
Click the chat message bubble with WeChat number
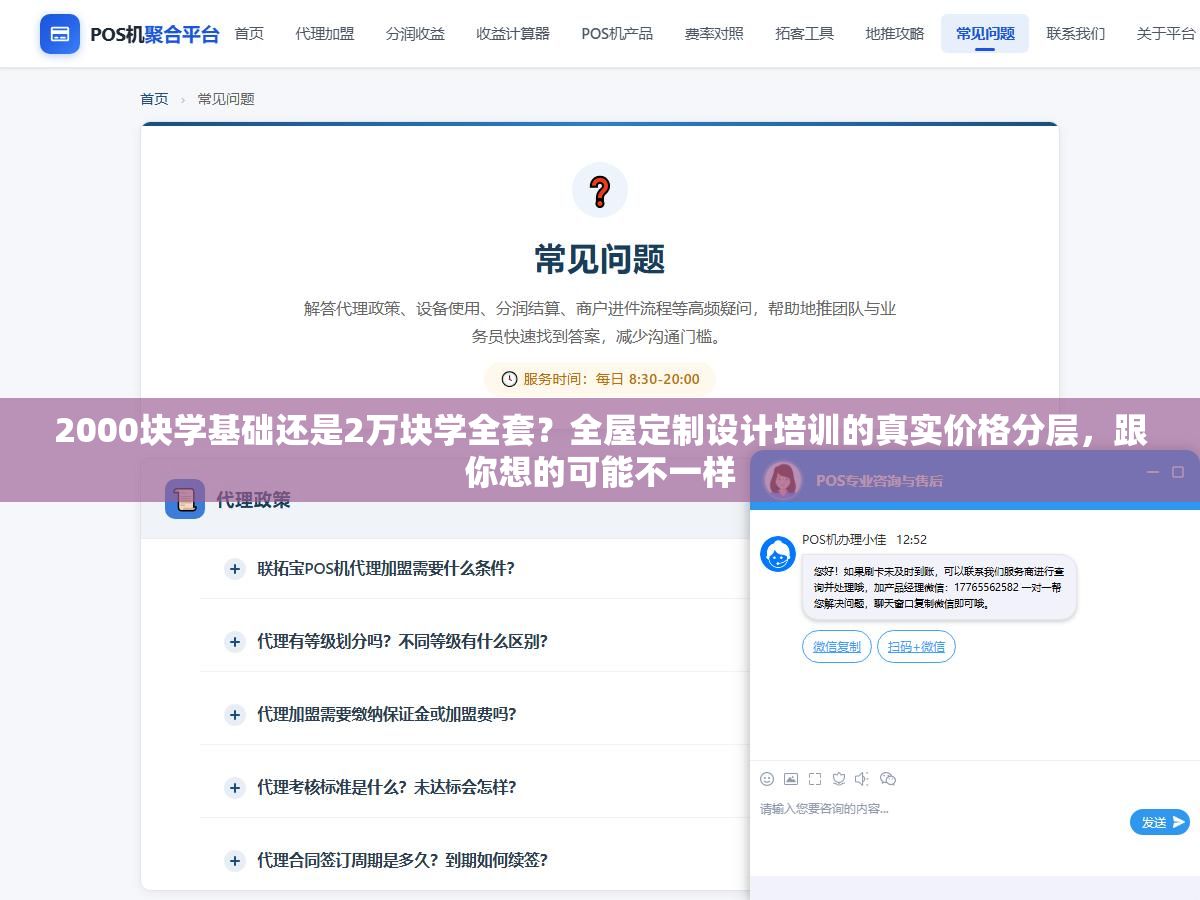[x=939, y=587]
